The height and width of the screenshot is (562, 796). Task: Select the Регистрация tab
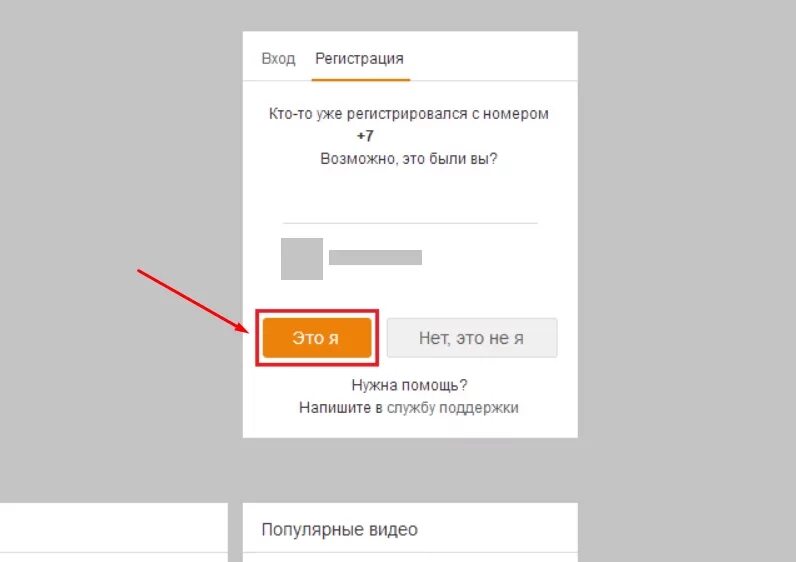[x=359, y=59]
